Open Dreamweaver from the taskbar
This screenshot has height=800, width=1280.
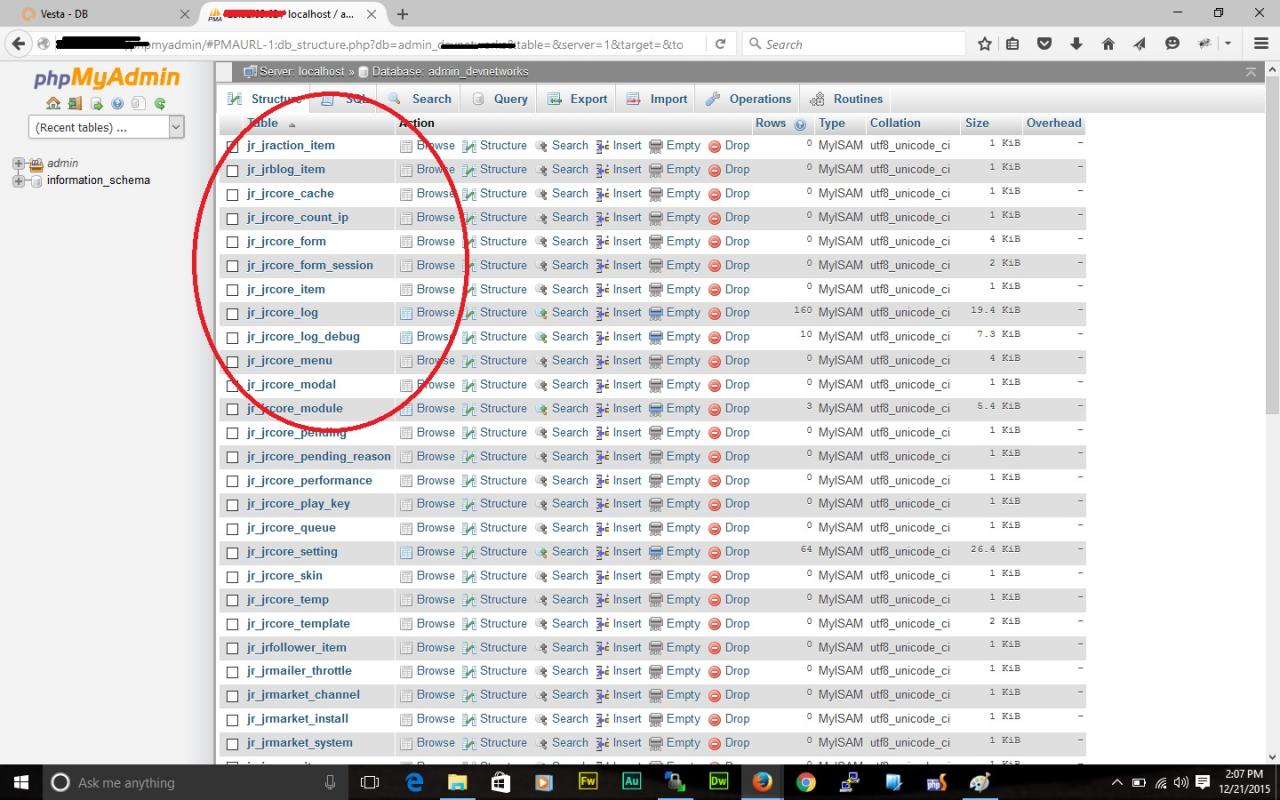pyautogui.click(x=718, y=782)
